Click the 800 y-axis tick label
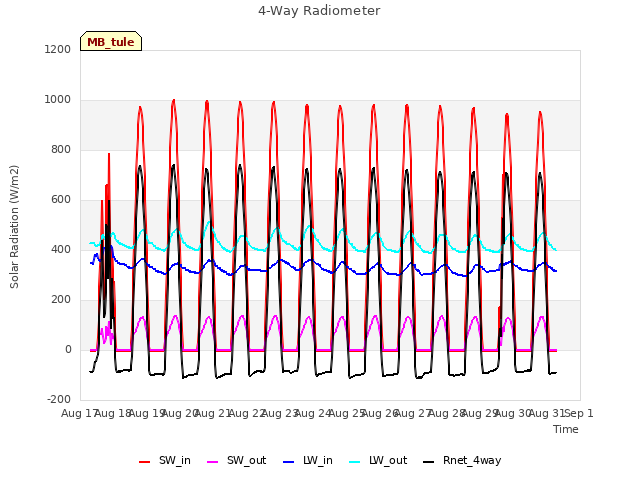The height and width of the screenshot is (480, 640). [x=61, y=150]
